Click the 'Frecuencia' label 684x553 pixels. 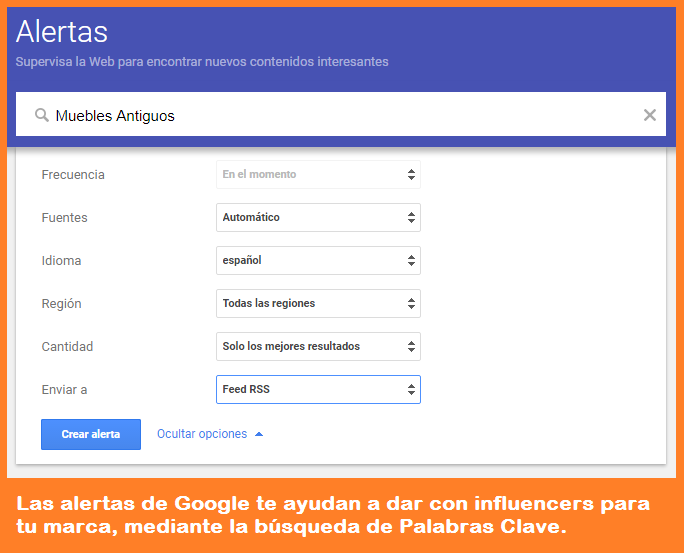pos(73,175)
